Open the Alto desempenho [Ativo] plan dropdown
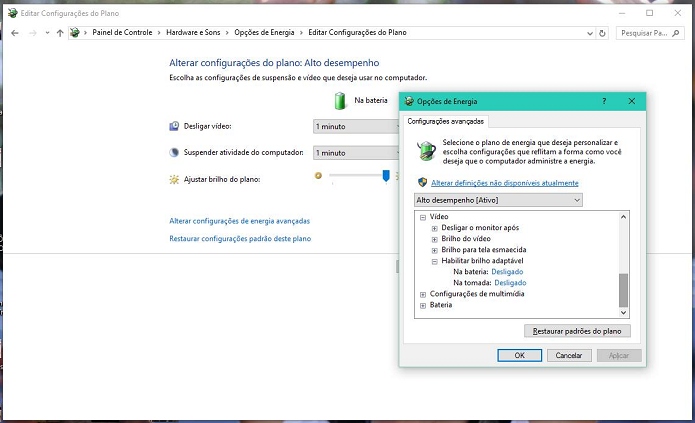 tap(498, 200)
